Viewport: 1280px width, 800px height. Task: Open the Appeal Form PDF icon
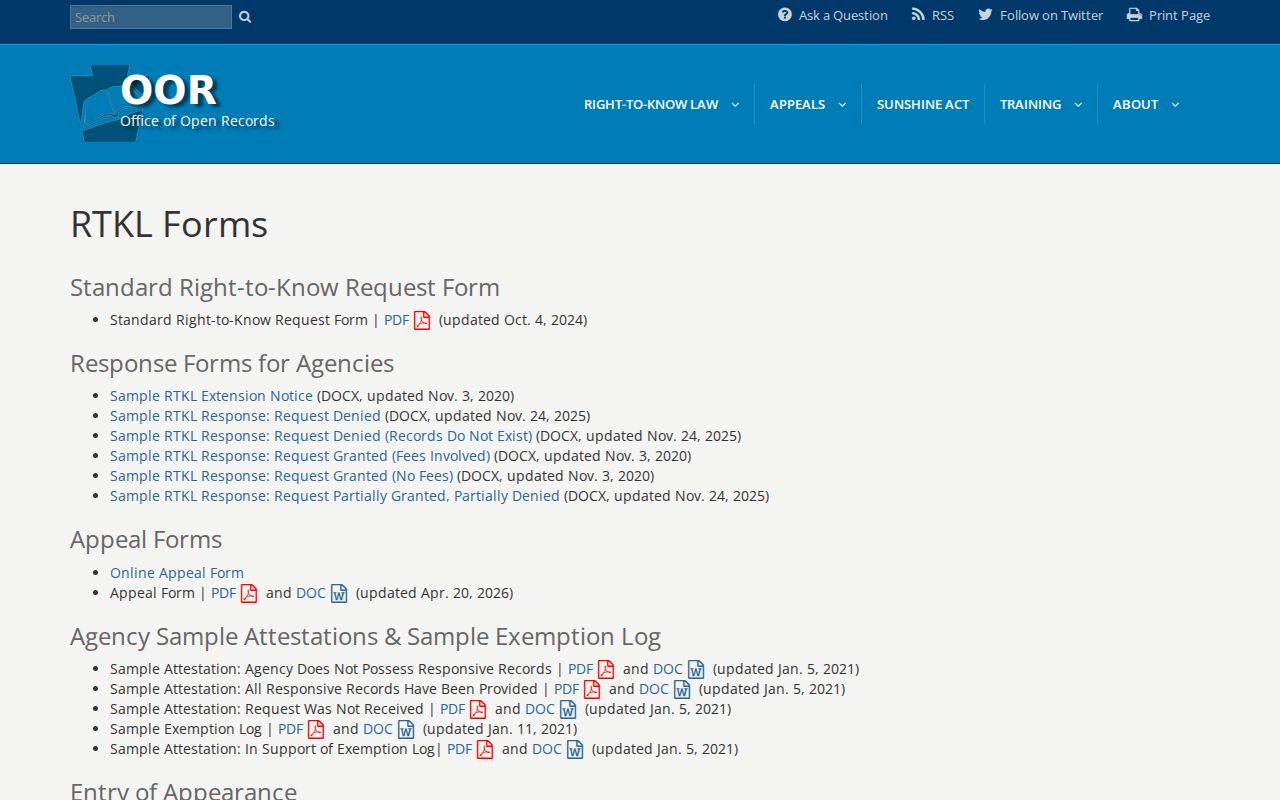pyautogui.click(x=249, y=594)
